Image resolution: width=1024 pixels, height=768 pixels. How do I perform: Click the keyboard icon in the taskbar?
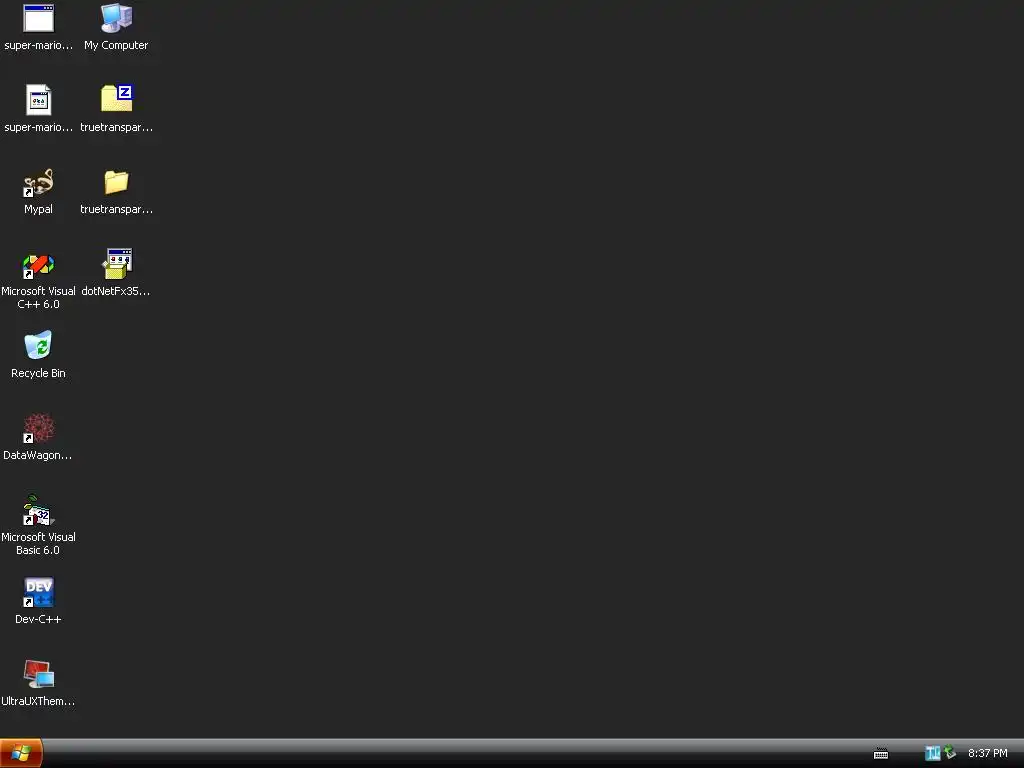click(881, 754)
